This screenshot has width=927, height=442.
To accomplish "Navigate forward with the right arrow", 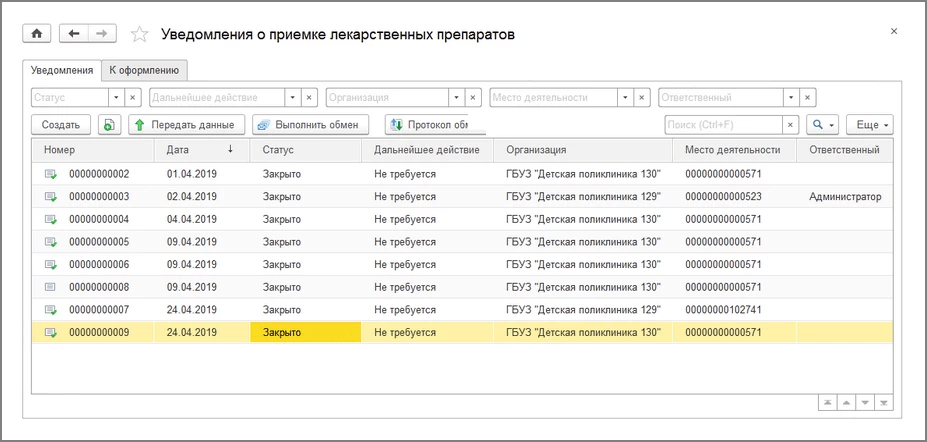I will [x=102, y=34].
